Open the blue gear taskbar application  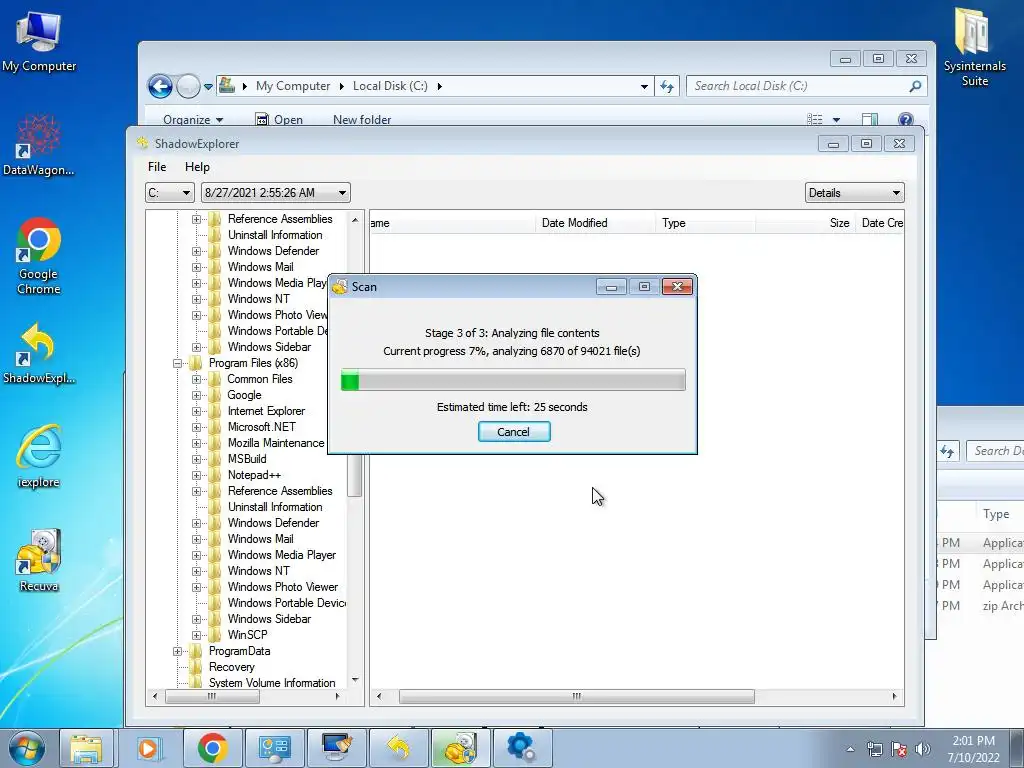point(522,748)
